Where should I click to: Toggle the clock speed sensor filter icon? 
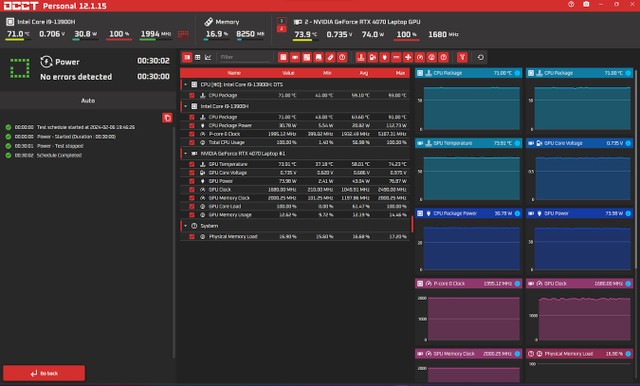point(420,58)
